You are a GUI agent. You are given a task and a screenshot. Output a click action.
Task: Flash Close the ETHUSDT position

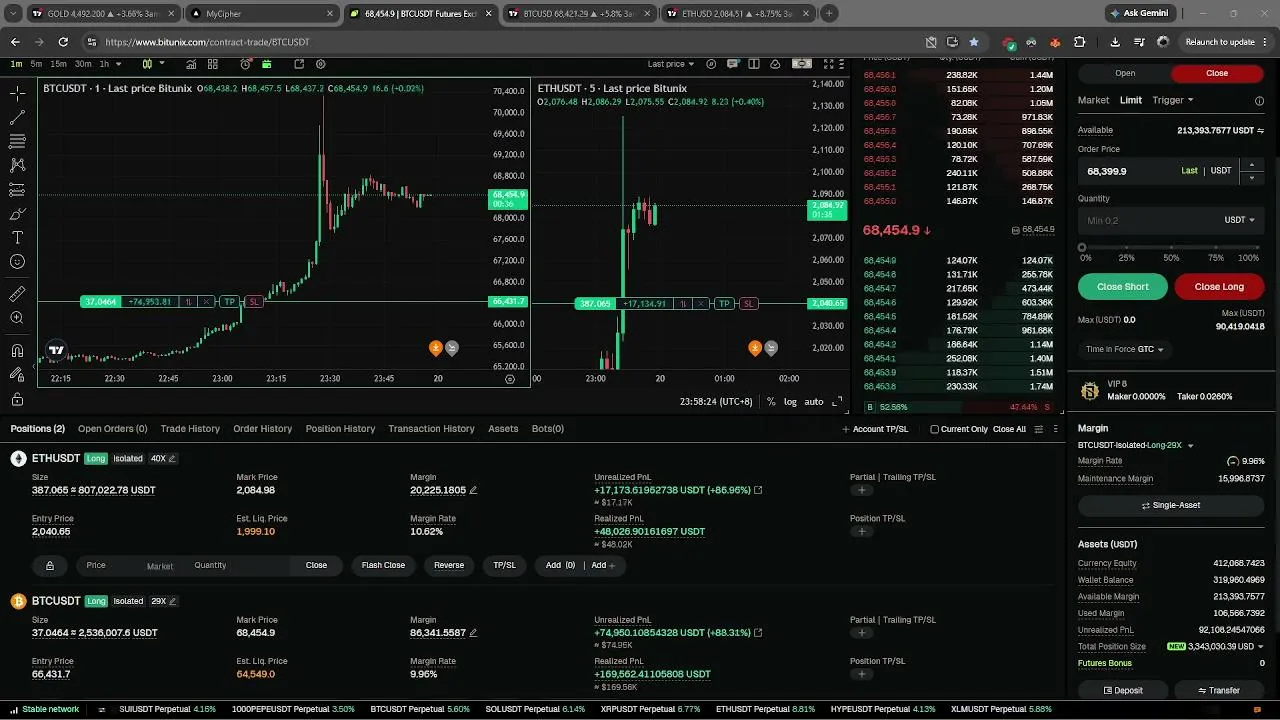[x=383, y=566]
